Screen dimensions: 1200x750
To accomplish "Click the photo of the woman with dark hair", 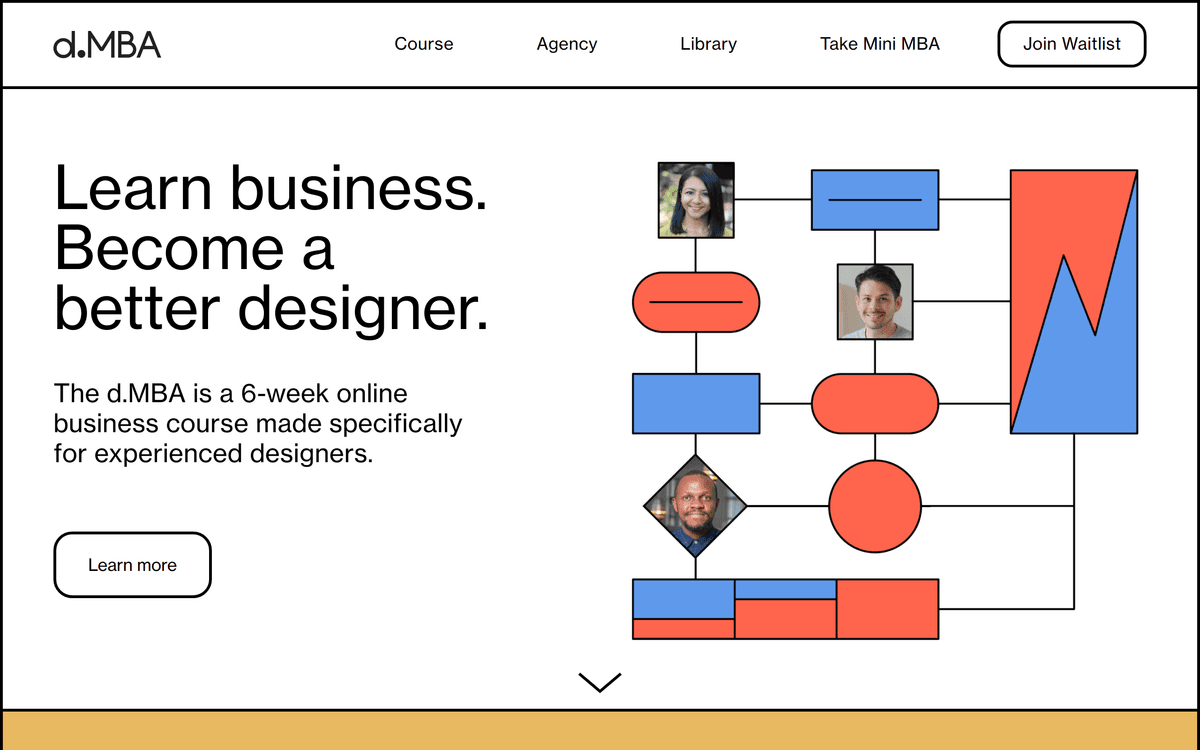I will (x=696, y=200).
